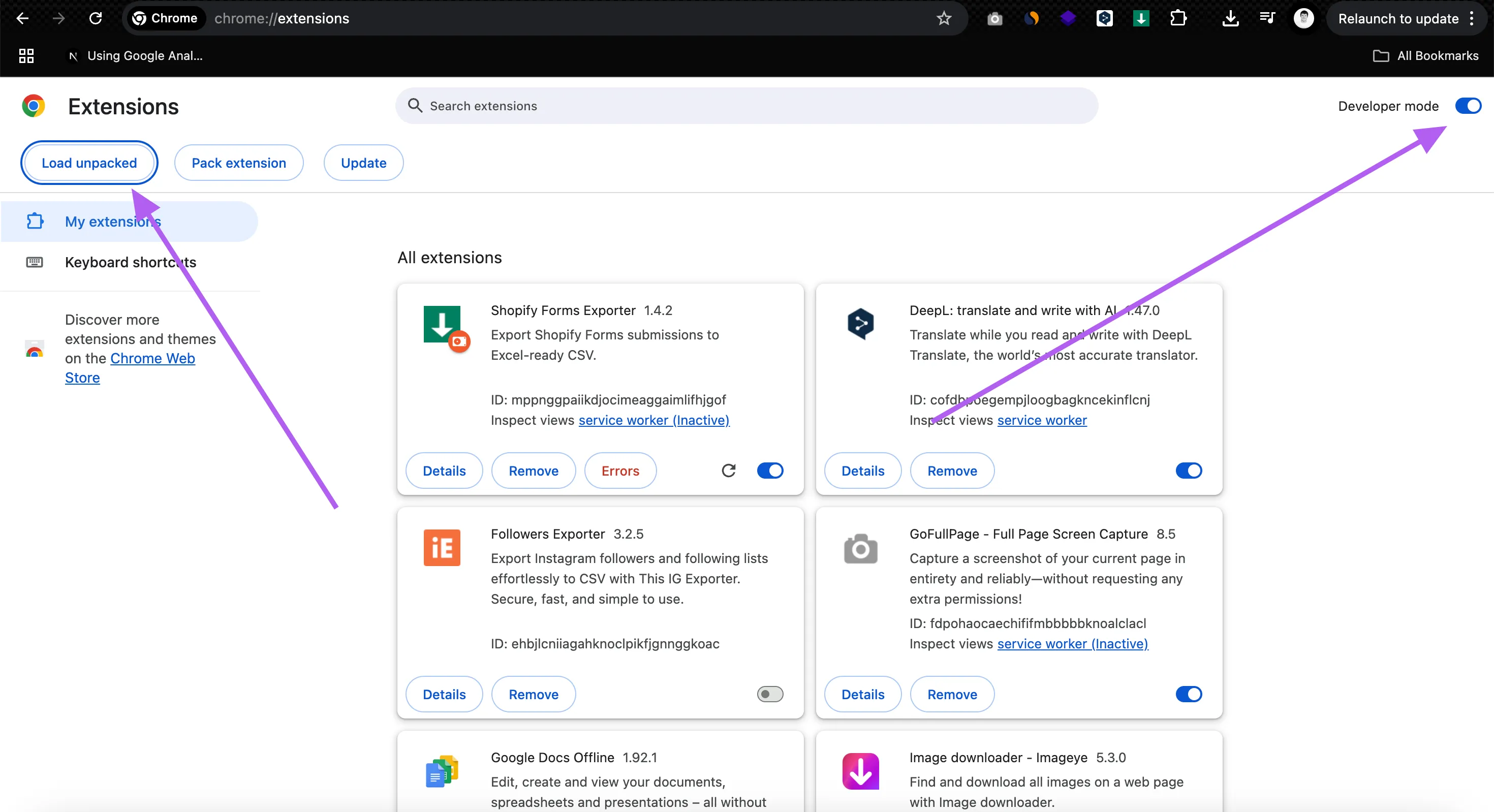
Task: Disable the DeepL extension toggle
Action: click(1189, 471)
